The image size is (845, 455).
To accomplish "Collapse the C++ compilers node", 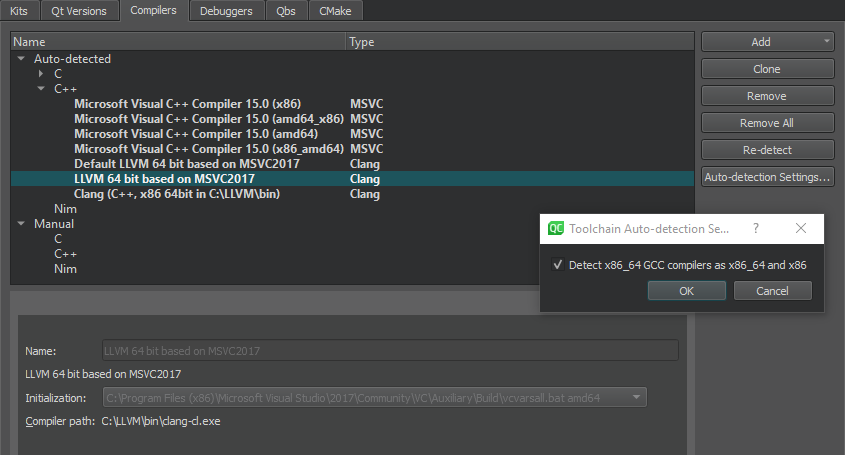I will click(41, 89).
